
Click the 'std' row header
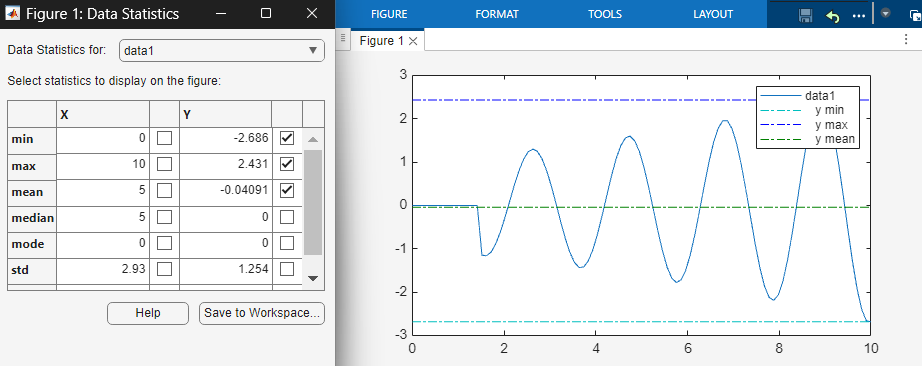32,271
